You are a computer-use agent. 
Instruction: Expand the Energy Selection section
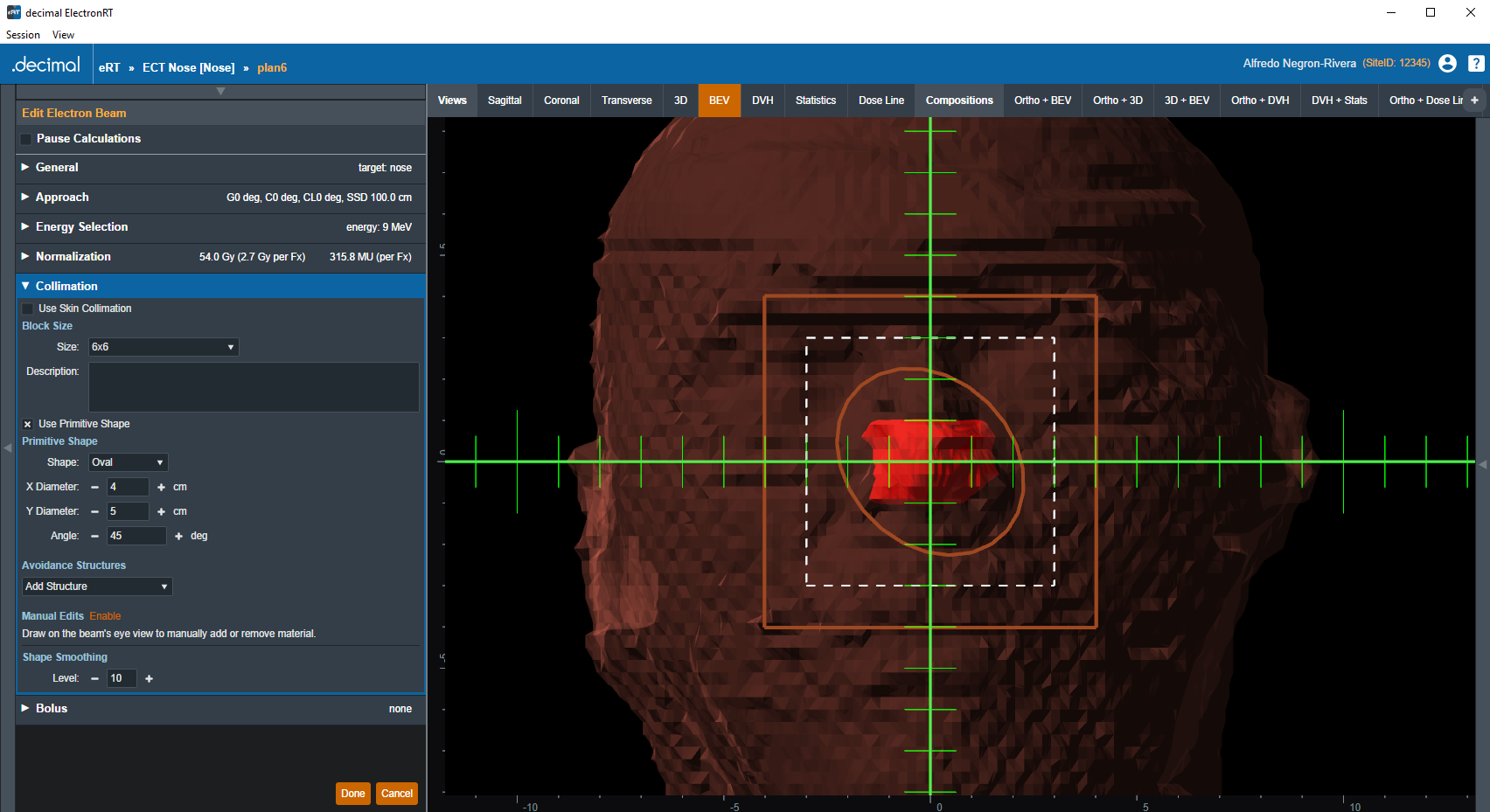[x=81, y=227]
